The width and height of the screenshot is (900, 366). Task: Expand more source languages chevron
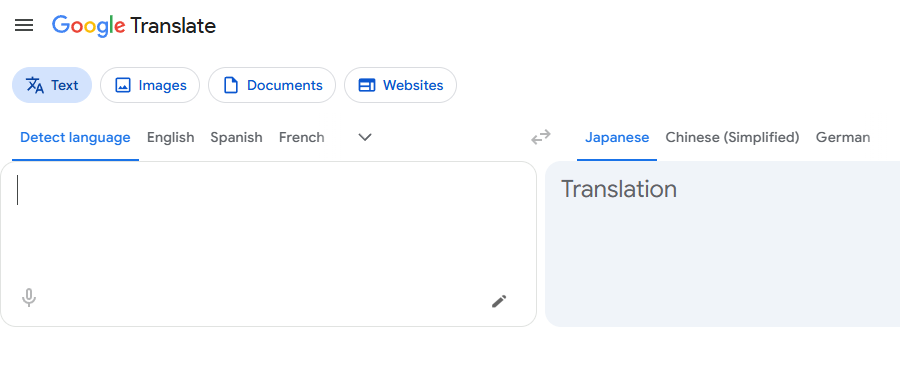pyautogui.click(x=365, y=138)
